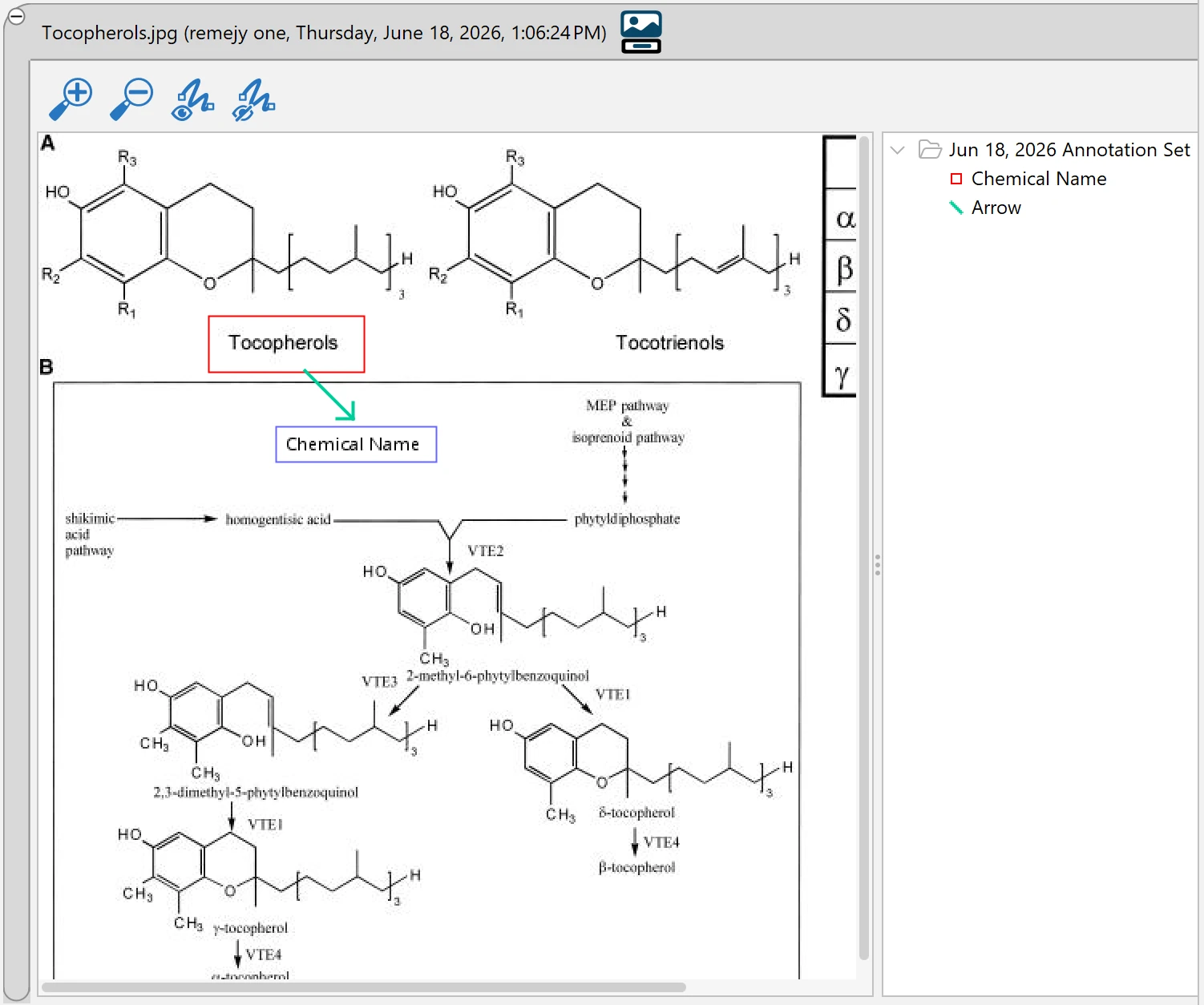Collapse the Jun 18, 2026 Annotation Set
Viewport: 1204px width, 1005px height.
[x=898, y=150]
